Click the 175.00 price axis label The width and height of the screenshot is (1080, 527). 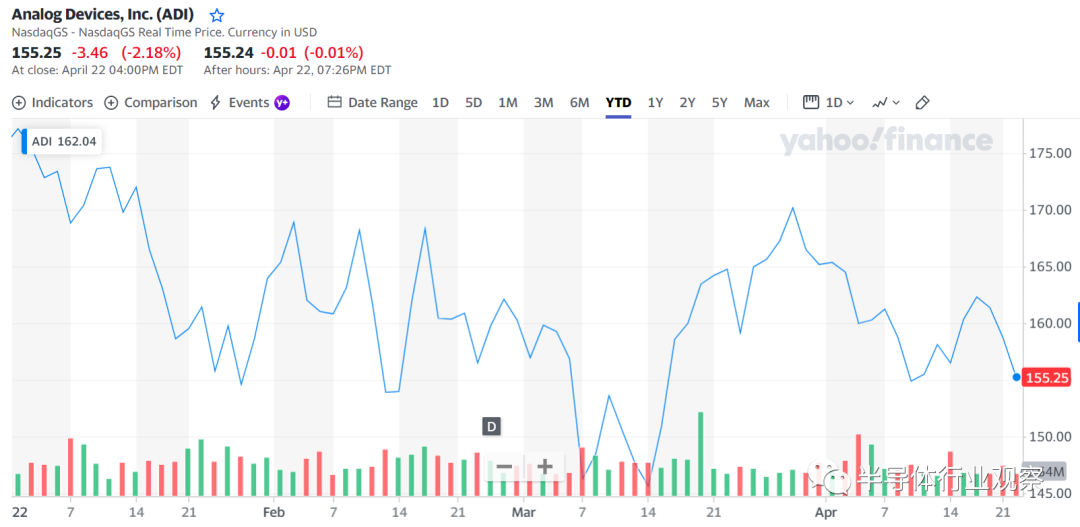(x=1048, y=152)
